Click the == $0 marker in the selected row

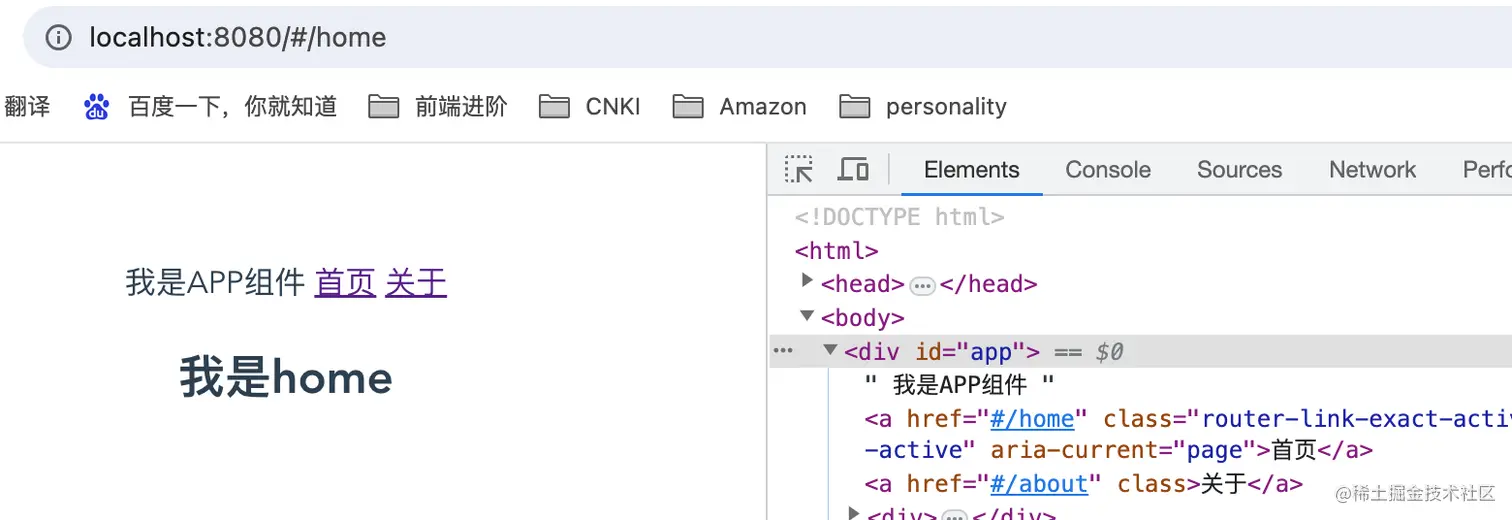coord(1088,351)
